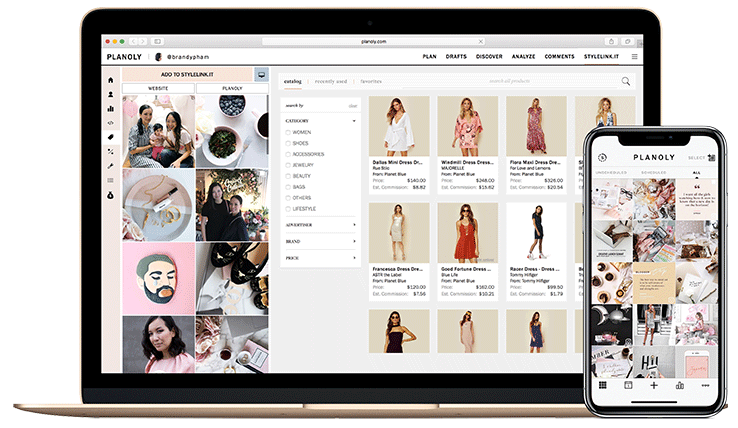Open the code embed sidebar icon
Viewport: 738px width, 428px height.
[111, 123]
